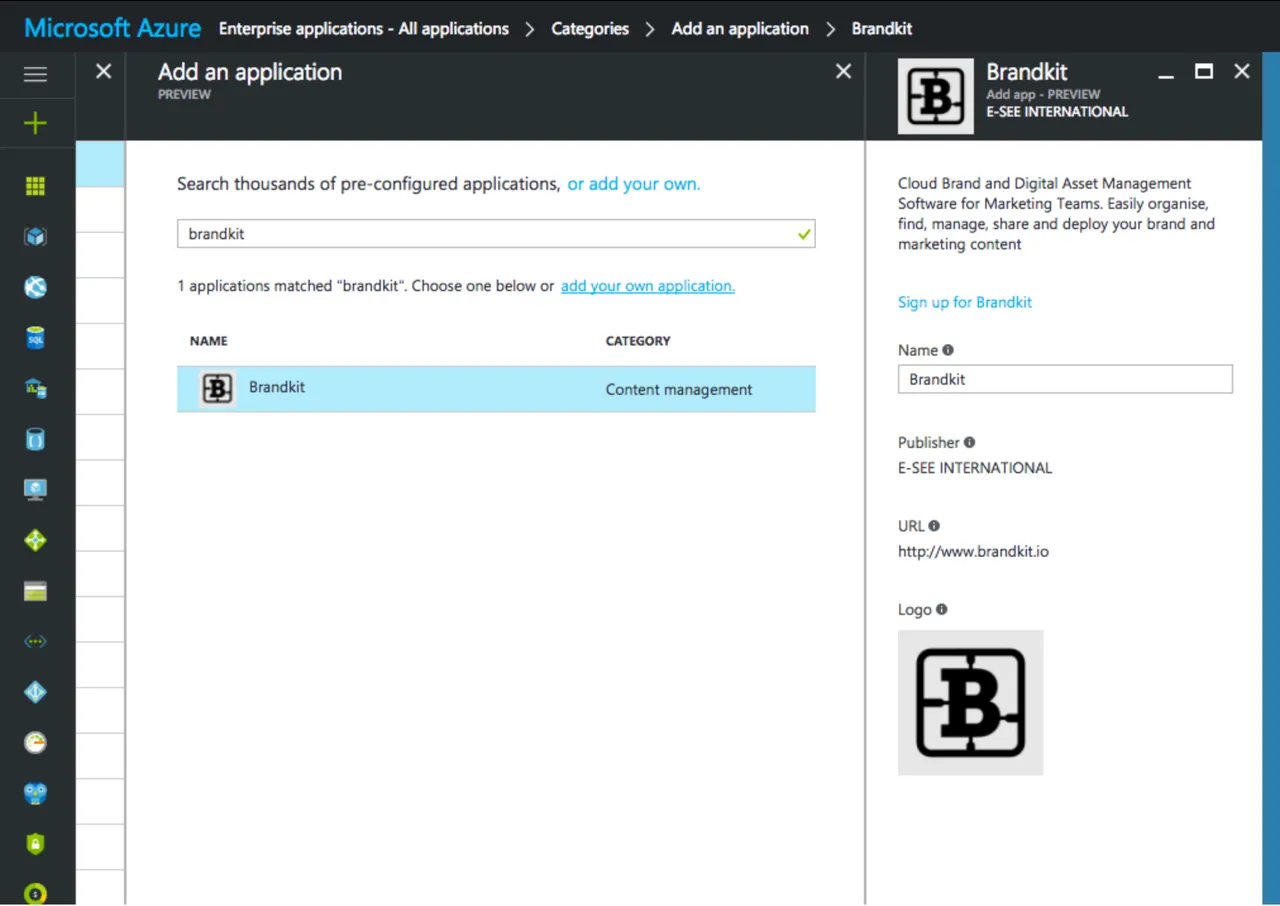The height and width of the screenshot is (906, 1280).
Task: Return to Enterprise applications - All applications breadcrumb
Action: click(363, 29)
